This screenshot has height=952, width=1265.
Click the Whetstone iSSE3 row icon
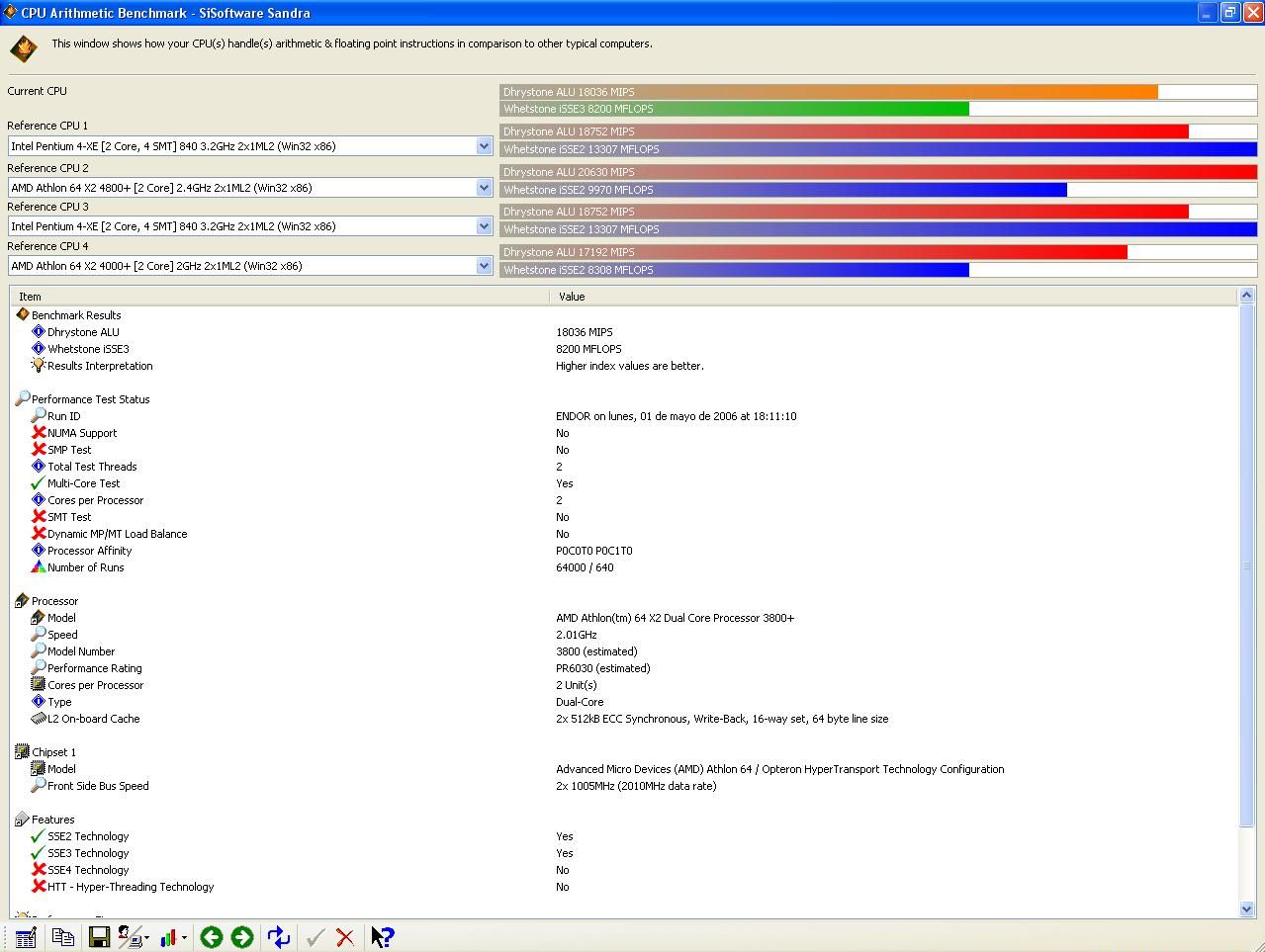click(39, 349)
